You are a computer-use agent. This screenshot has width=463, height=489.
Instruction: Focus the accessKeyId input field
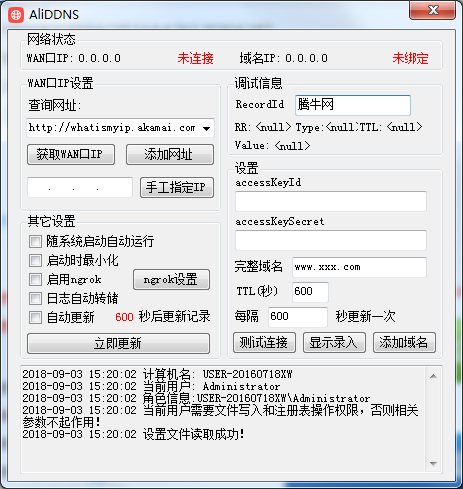click(x=331, y=201)
